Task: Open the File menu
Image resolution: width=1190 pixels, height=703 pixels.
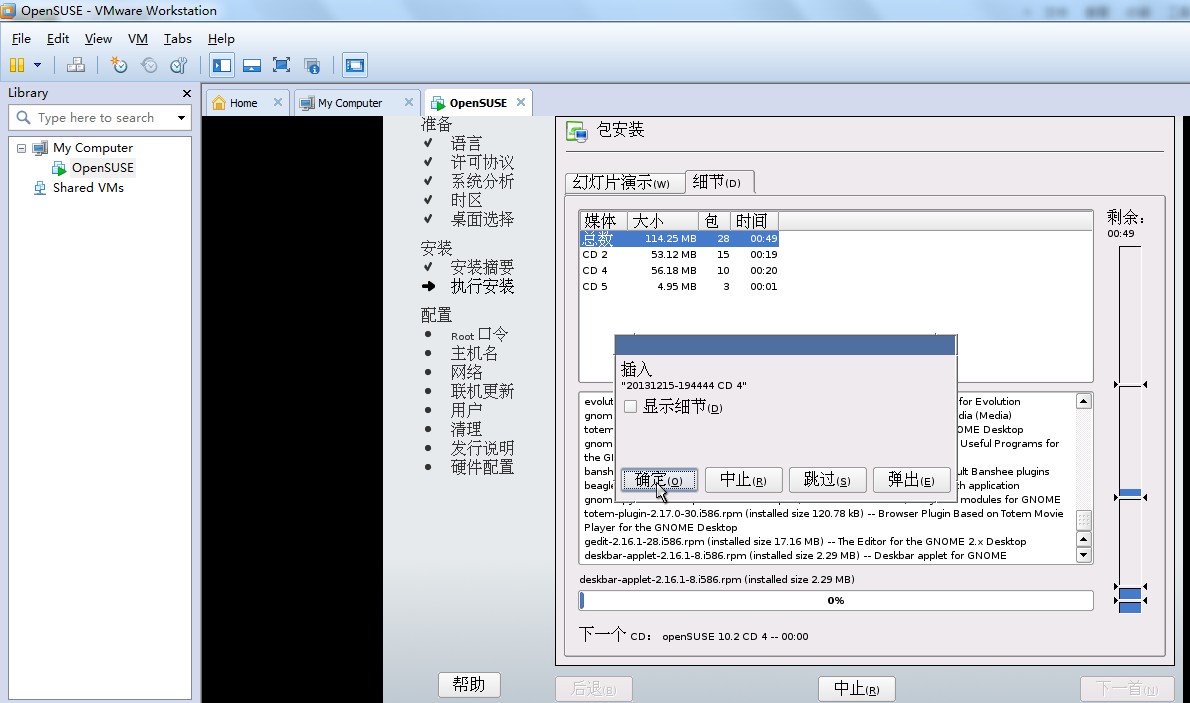Action: click(21, 39)
